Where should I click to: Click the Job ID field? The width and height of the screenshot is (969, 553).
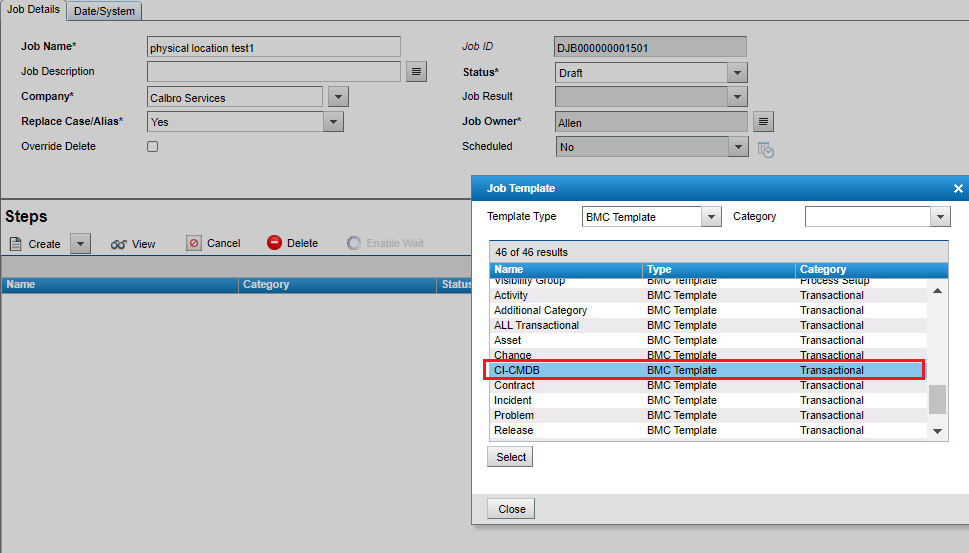(x=650, y=48)
